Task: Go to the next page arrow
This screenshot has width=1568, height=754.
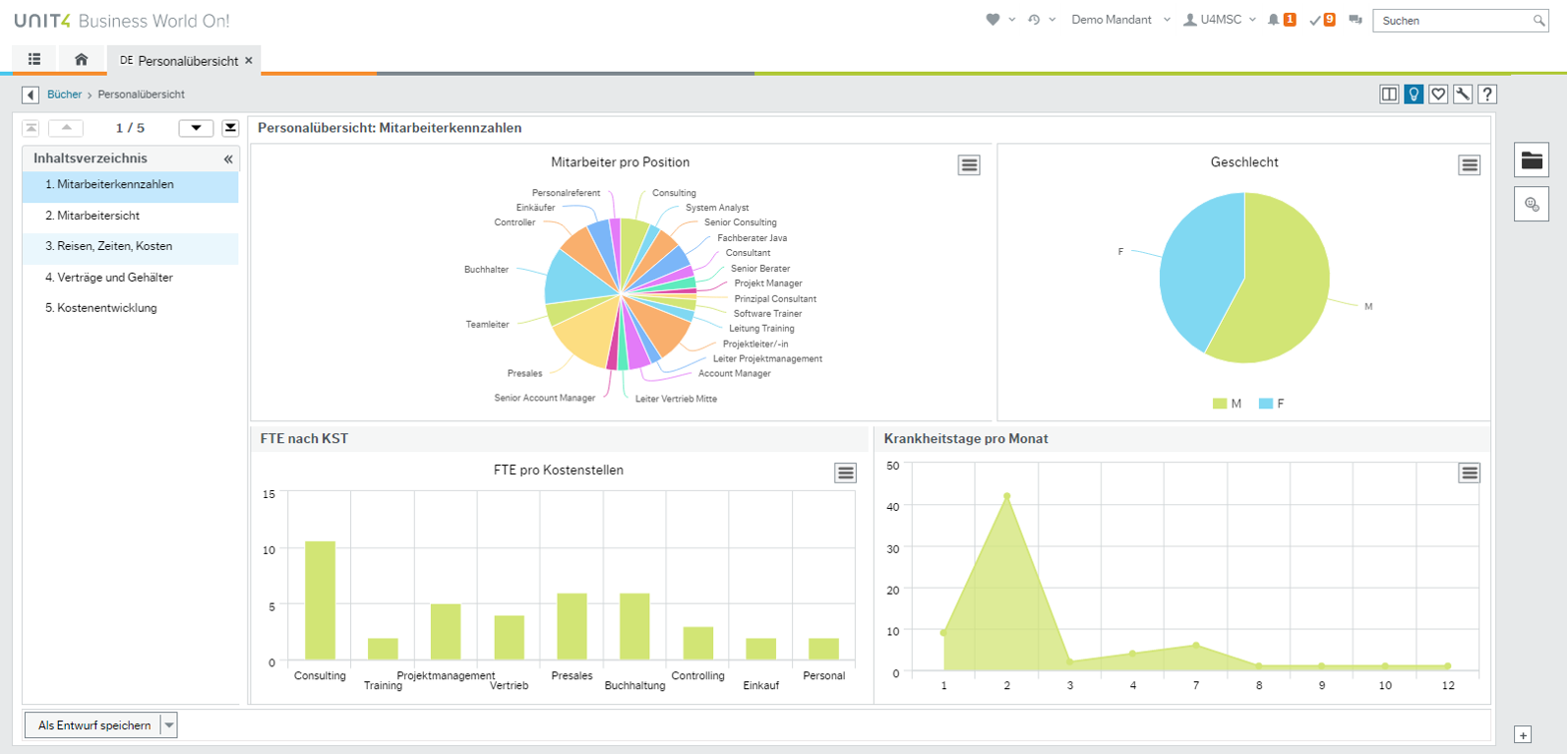Action: click(x=196, y=128)
